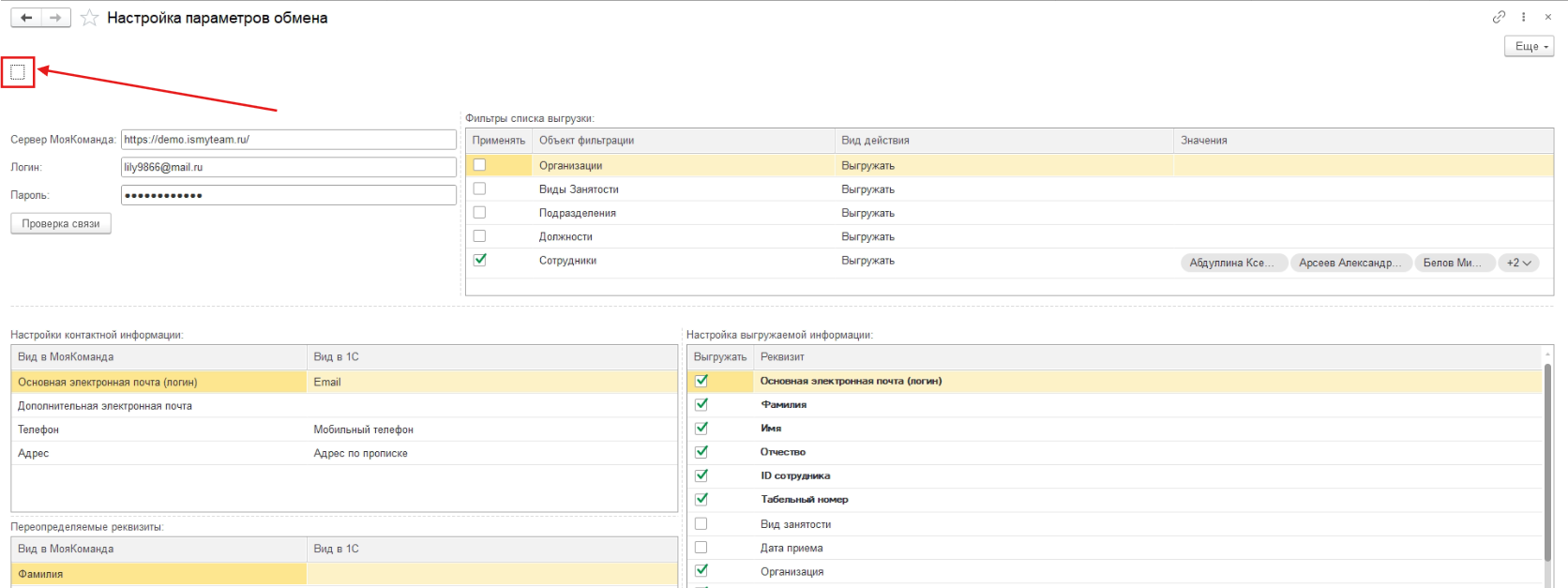The image size is (1568, 588).
Task: Click the back navigation arrow
Action: coord(26,18)
